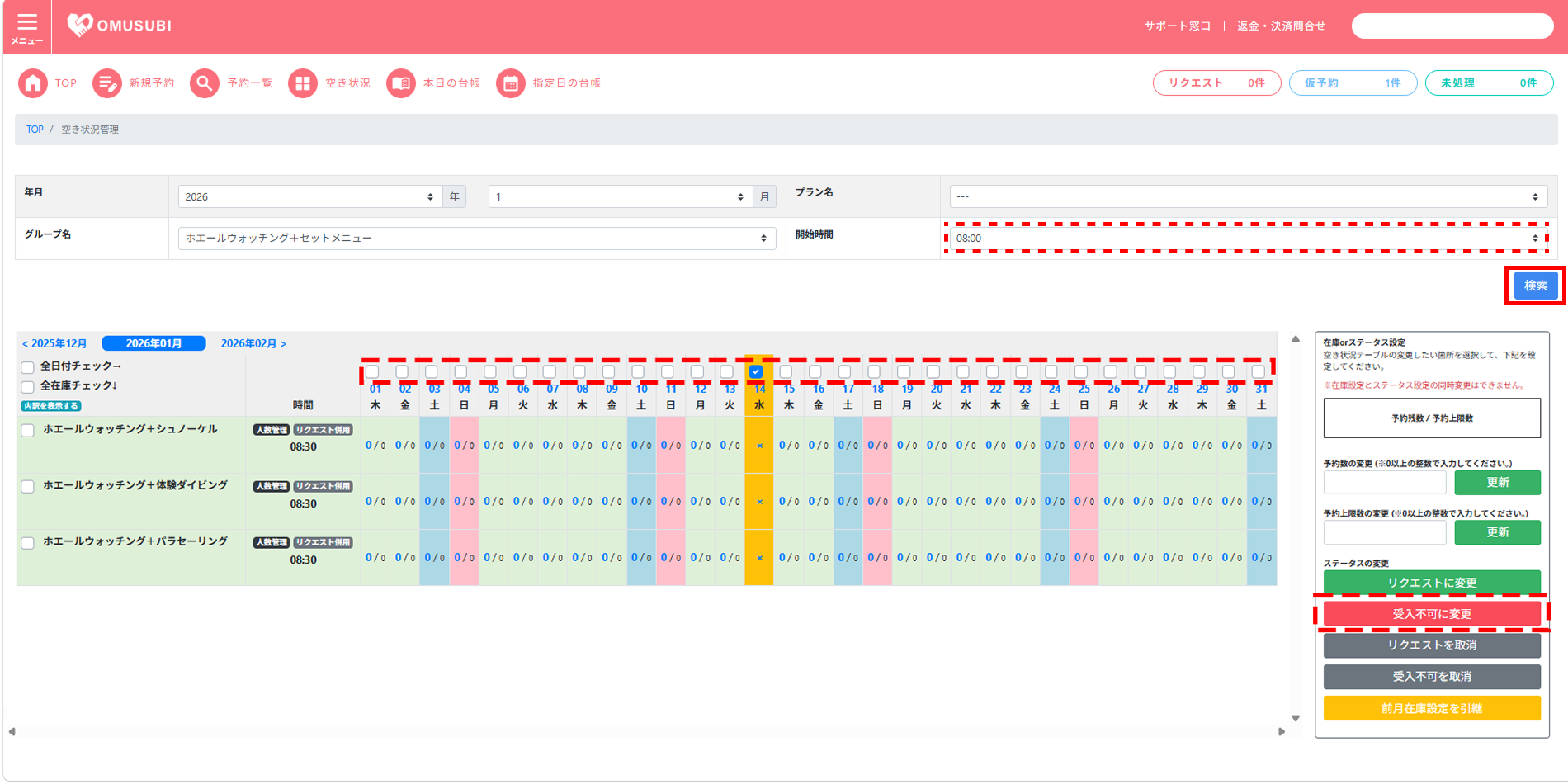
Task: Click the 検索 button
Action: pyautogui.click(x=1535, y=286)
